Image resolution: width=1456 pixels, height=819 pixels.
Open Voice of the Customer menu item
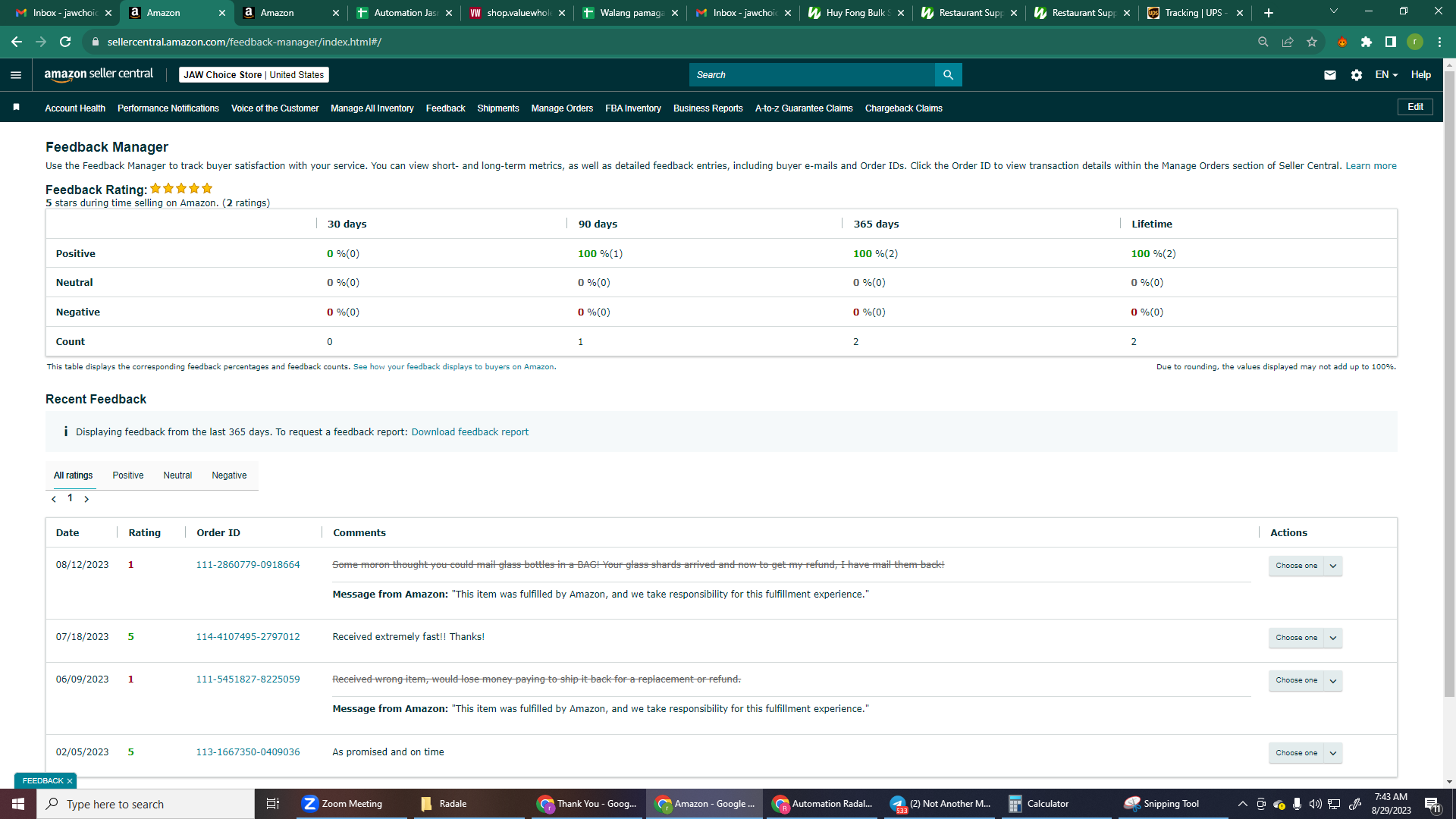coord(275,108)
